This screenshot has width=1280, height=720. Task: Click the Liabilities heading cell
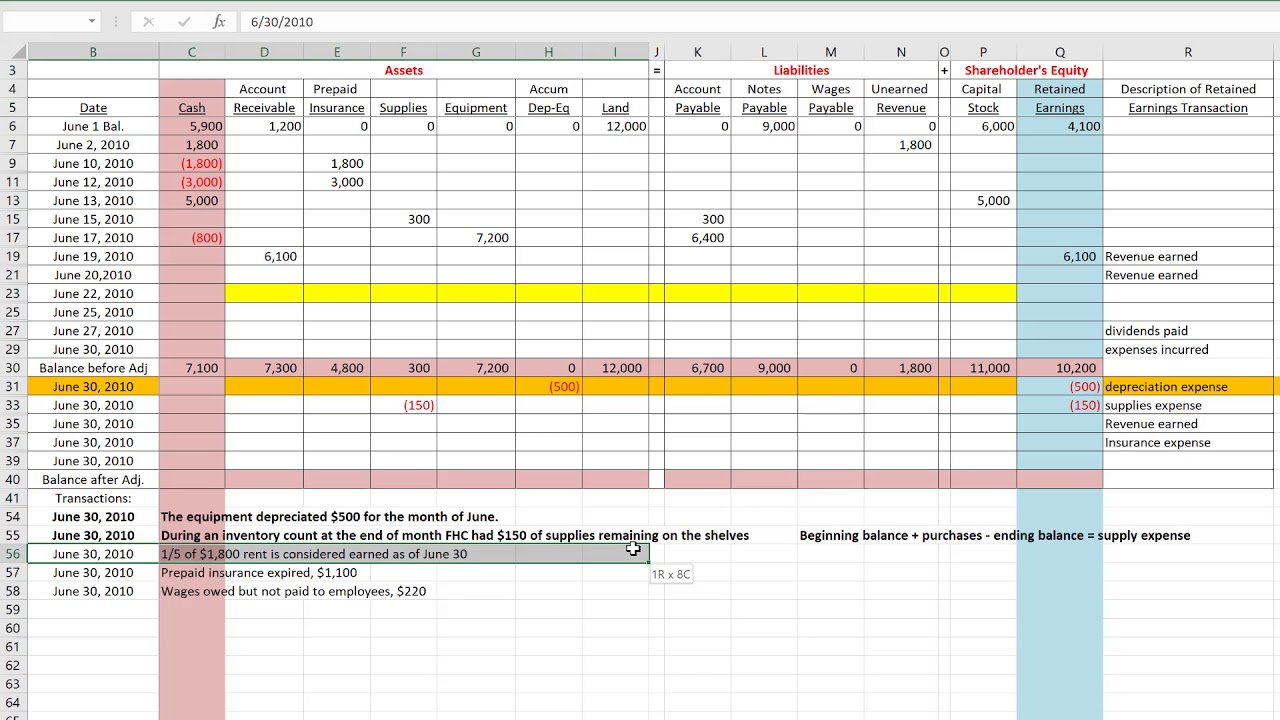[801, 70]
